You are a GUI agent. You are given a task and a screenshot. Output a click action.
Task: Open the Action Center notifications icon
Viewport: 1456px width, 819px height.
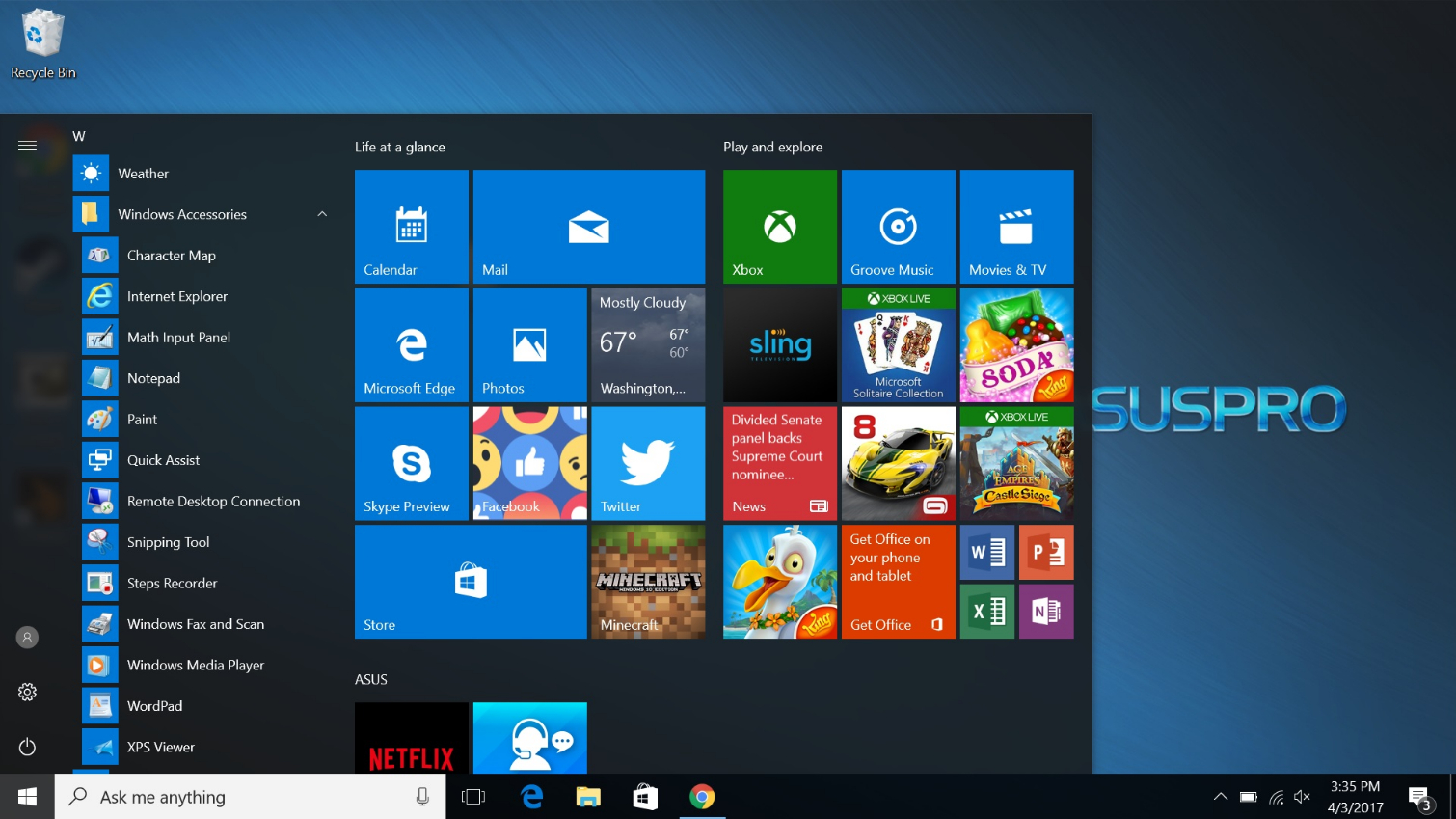click(1420, 799)
